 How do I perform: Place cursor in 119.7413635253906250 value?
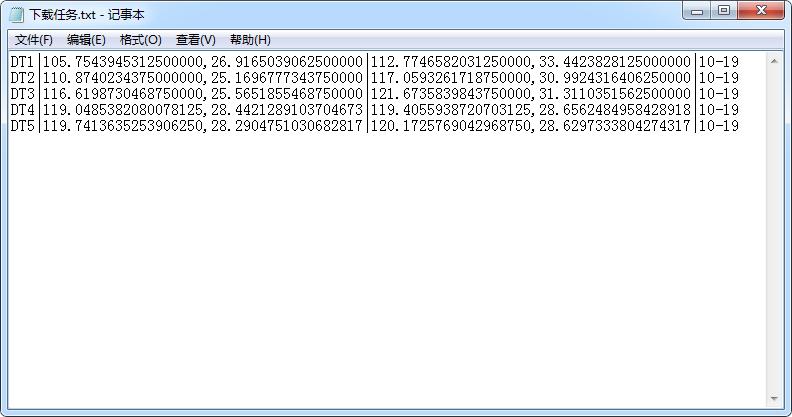point(123,126)
